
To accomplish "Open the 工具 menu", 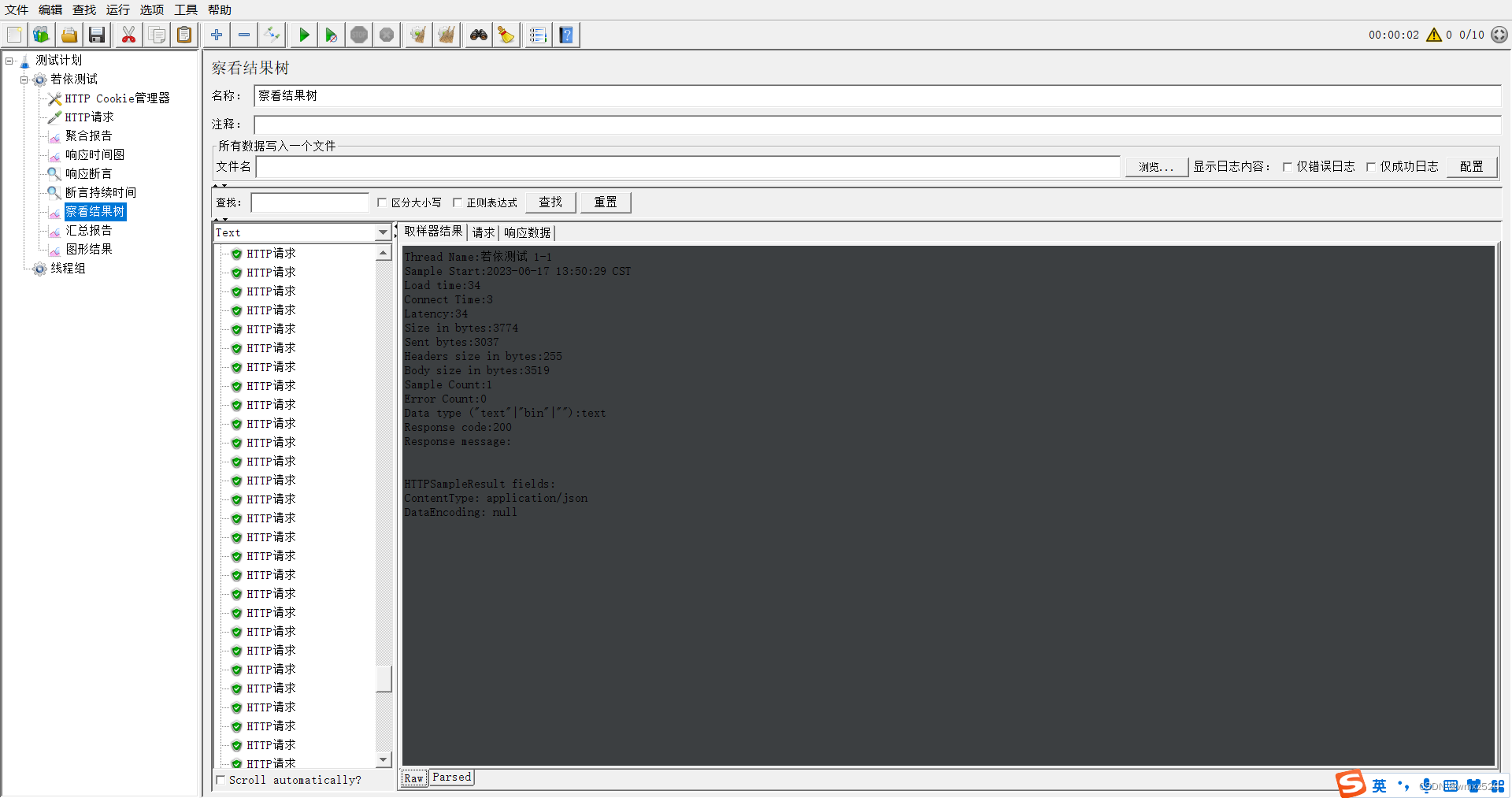I will click(x=186, y=9).
